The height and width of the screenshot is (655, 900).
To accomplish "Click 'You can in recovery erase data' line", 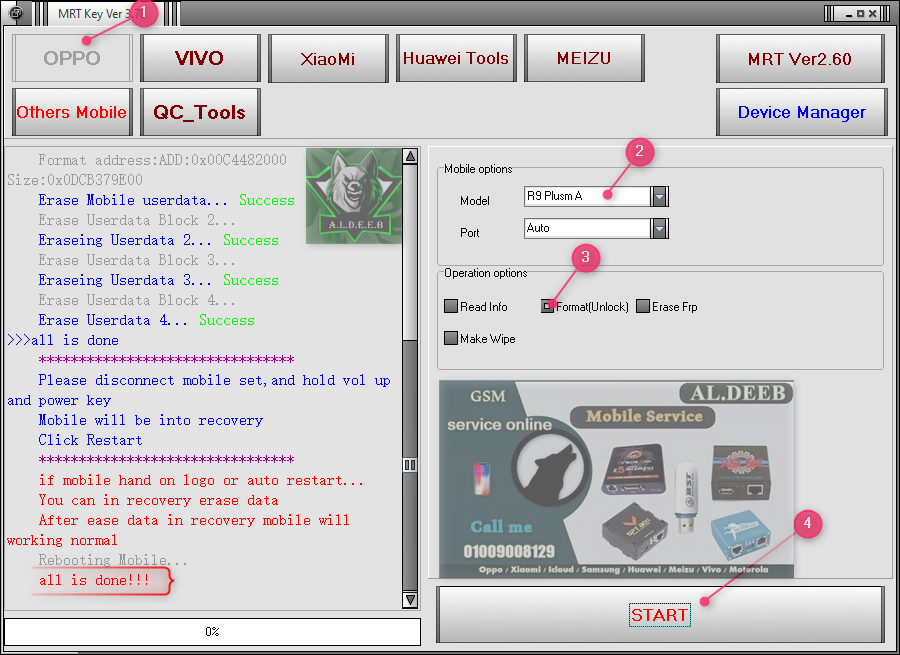I will [158, 501].
